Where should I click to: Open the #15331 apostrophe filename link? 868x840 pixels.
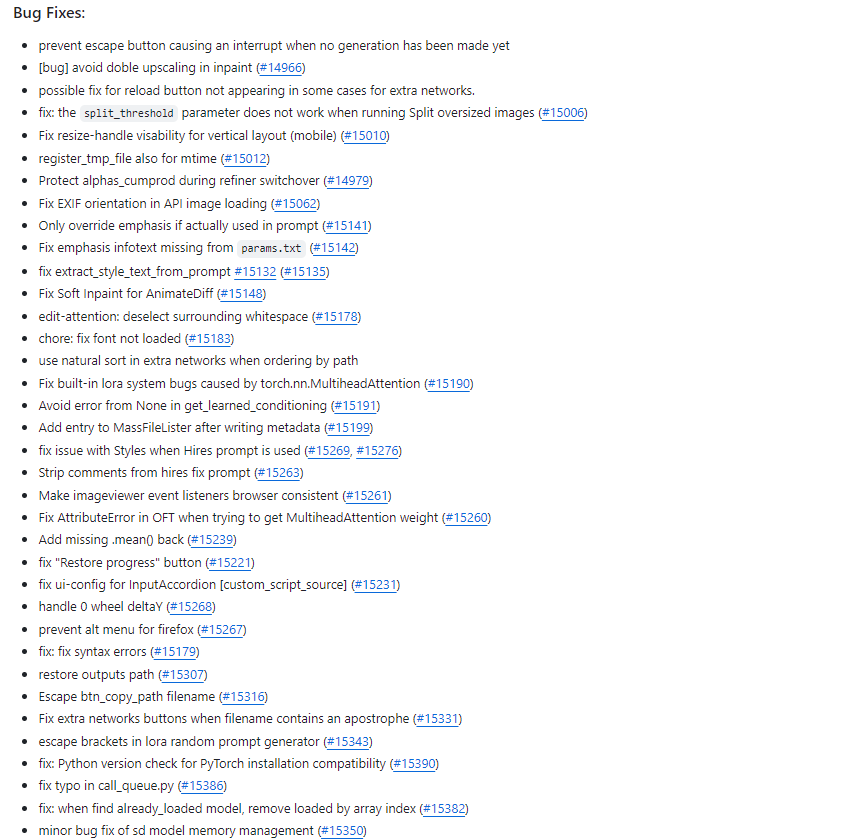(x=438, y=719)
